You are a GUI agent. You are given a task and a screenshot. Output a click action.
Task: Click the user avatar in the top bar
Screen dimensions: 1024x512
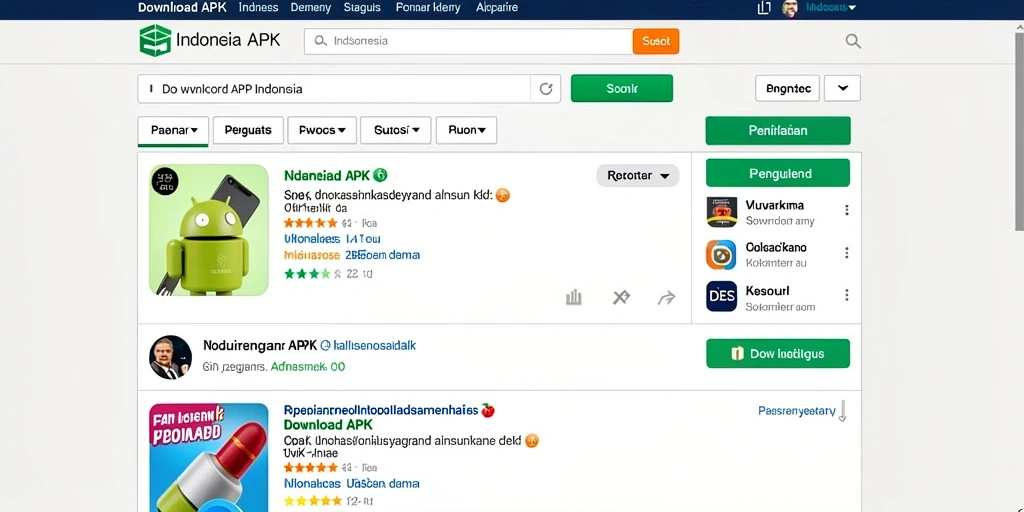coord(790,8)
